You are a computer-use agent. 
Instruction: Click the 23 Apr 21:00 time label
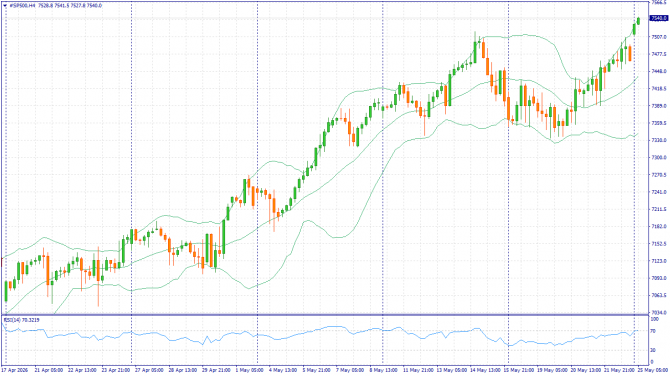tap(116, 370)
